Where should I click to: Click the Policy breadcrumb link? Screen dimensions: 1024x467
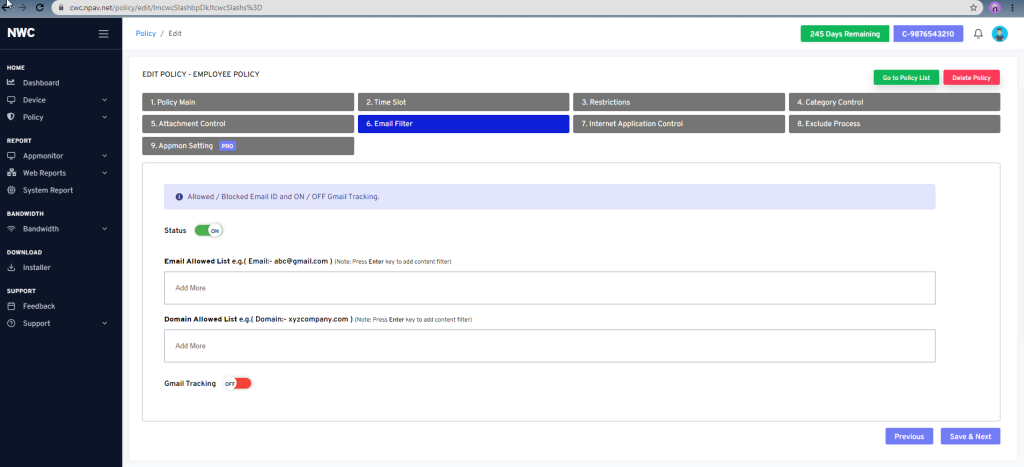(x=146, y=34)
